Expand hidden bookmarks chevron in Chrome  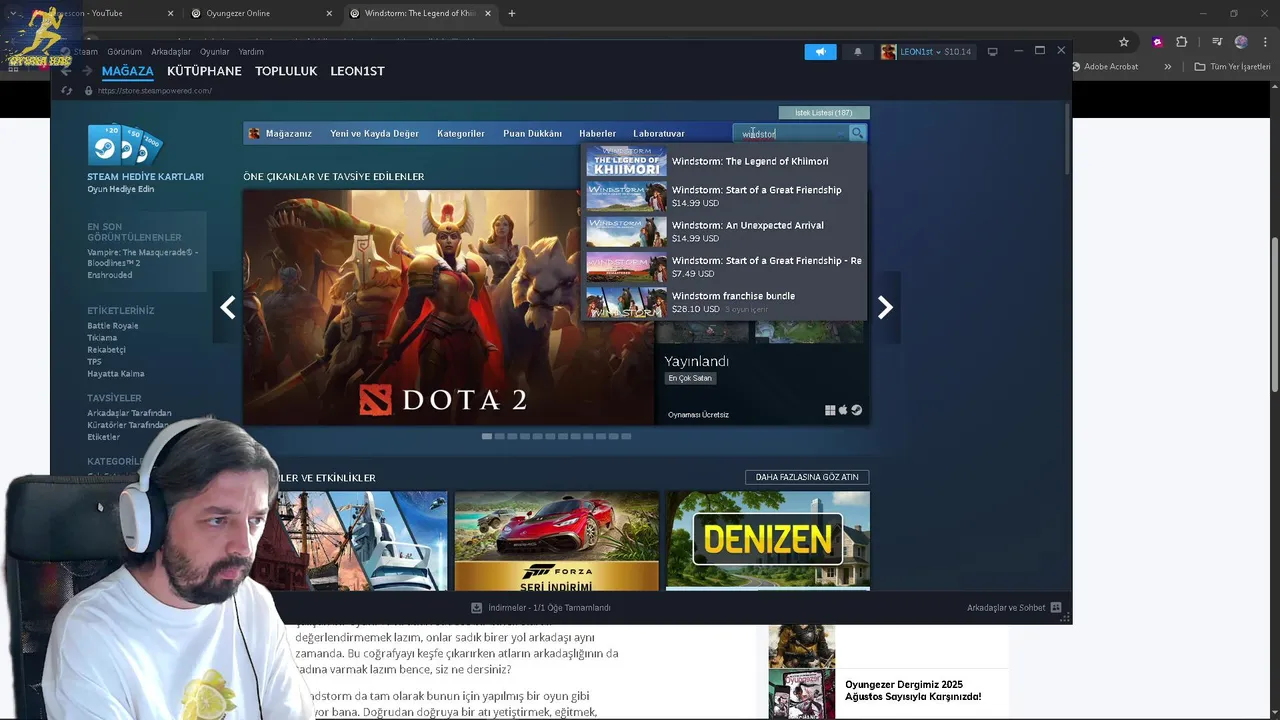(x=1167, y=67)
